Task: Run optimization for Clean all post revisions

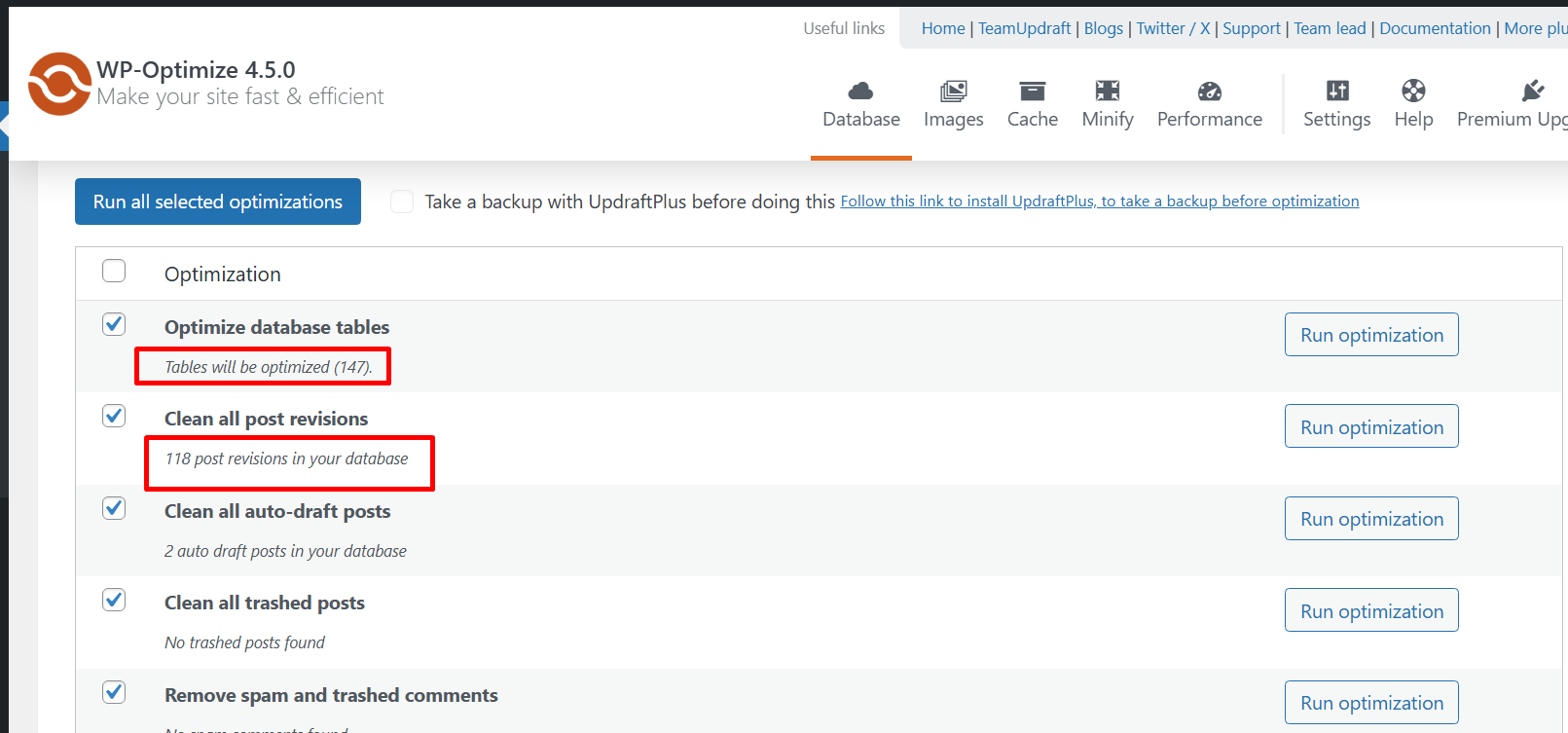Action: (x=1371, y=426)
